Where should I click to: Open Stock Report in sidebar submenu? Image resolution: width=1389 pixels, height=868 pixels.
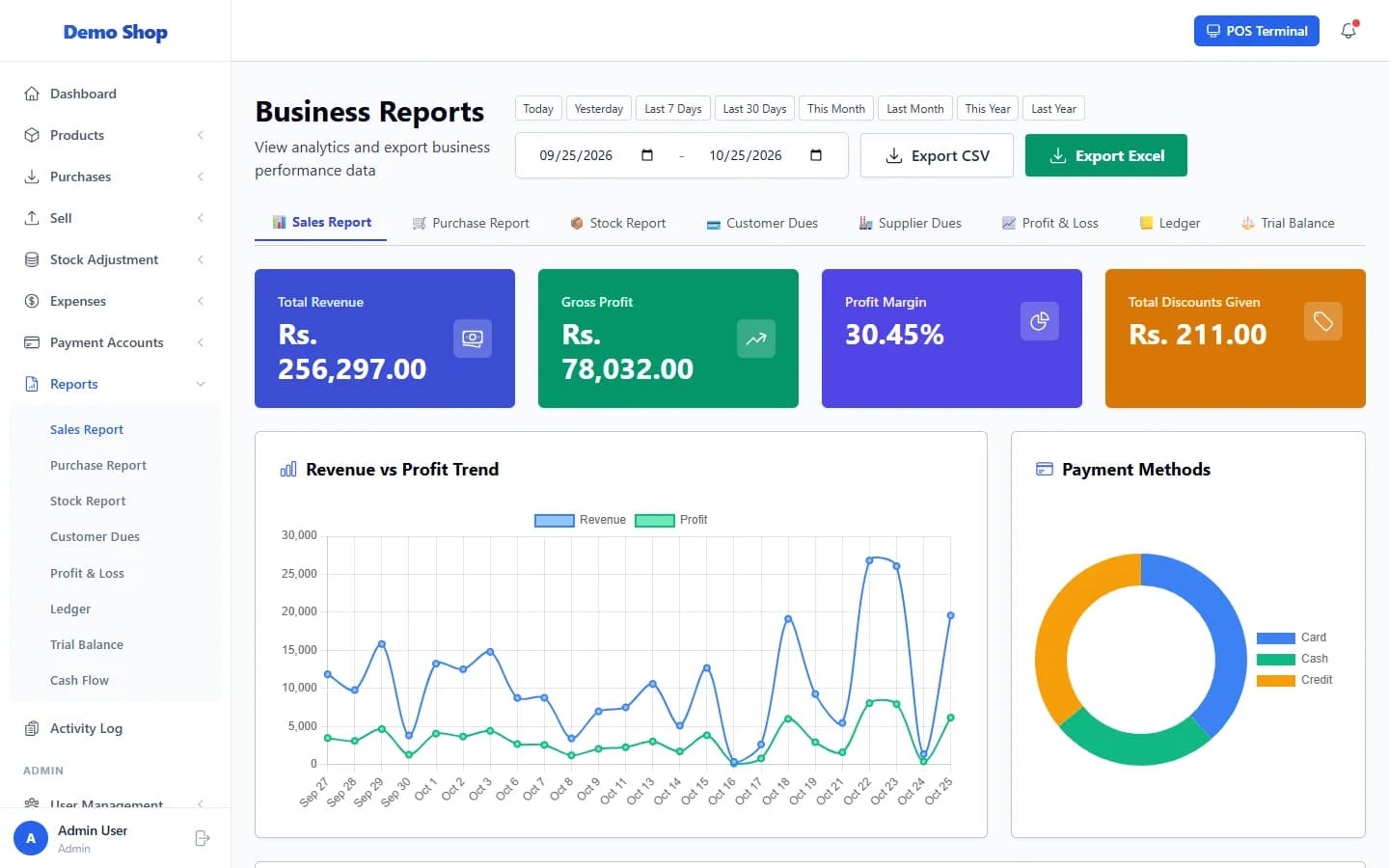click(88, 502)
